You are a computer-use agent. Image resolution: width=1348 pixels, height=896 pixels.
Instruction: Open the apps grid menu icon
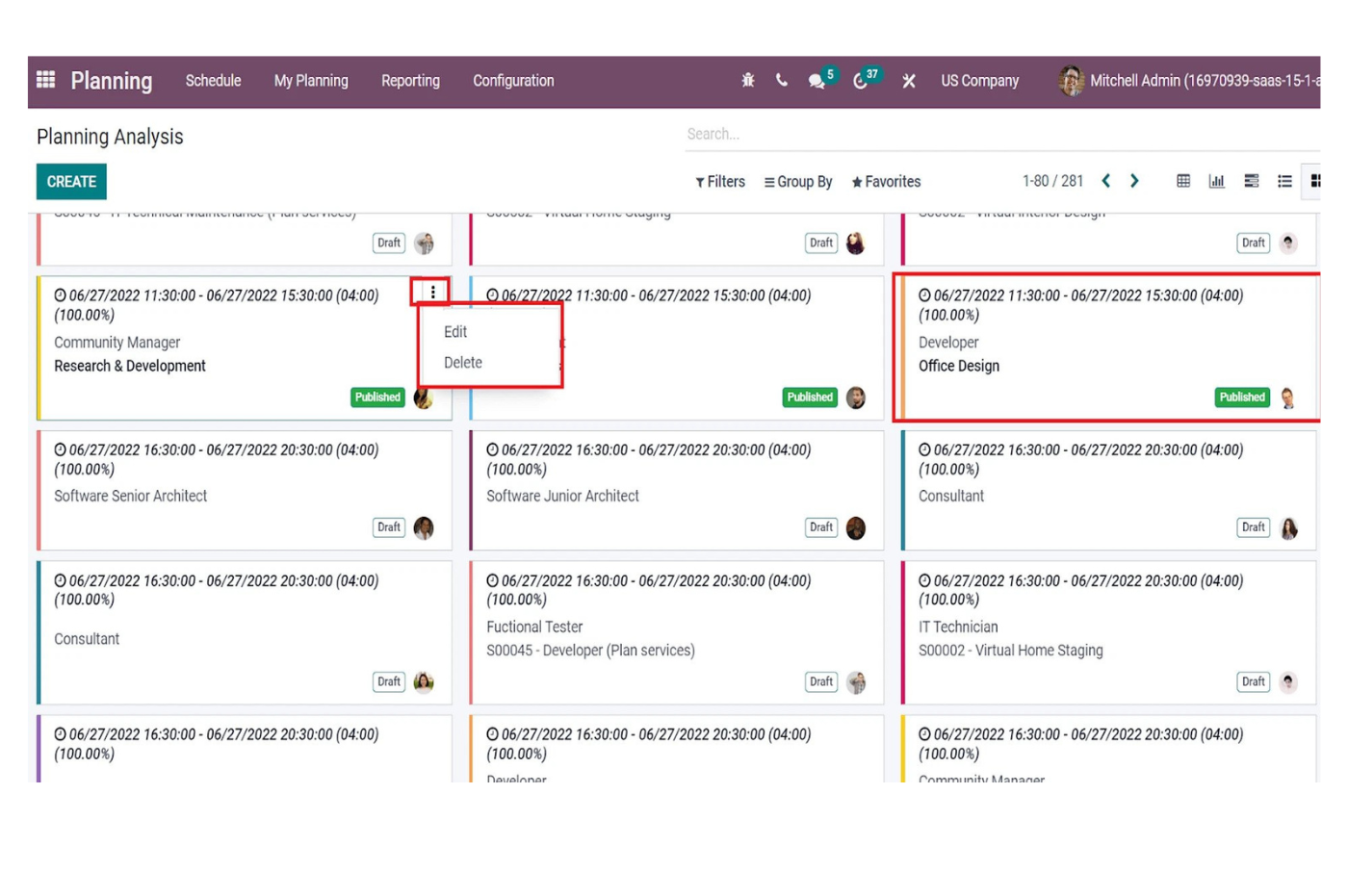45,80
